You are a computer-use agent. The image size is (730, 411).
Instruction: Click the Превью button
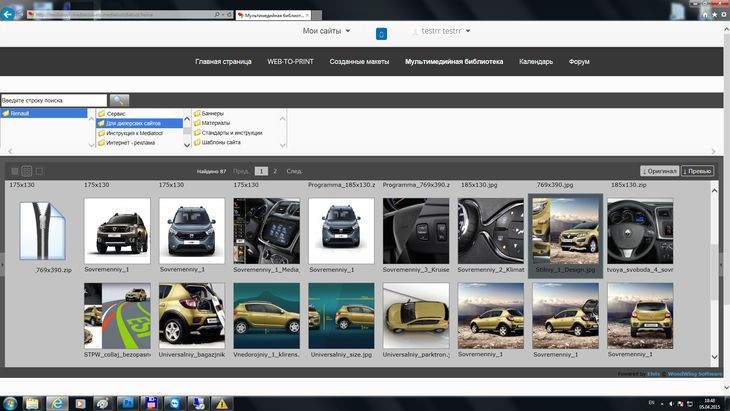(698, 171)
